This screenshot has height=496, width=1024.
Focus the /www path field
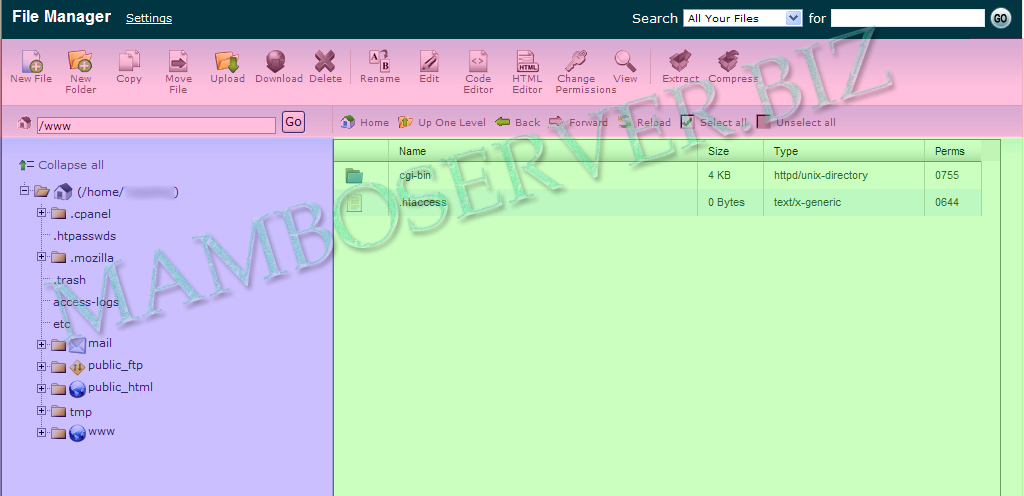pyautogui.click(x=156, y=125)
